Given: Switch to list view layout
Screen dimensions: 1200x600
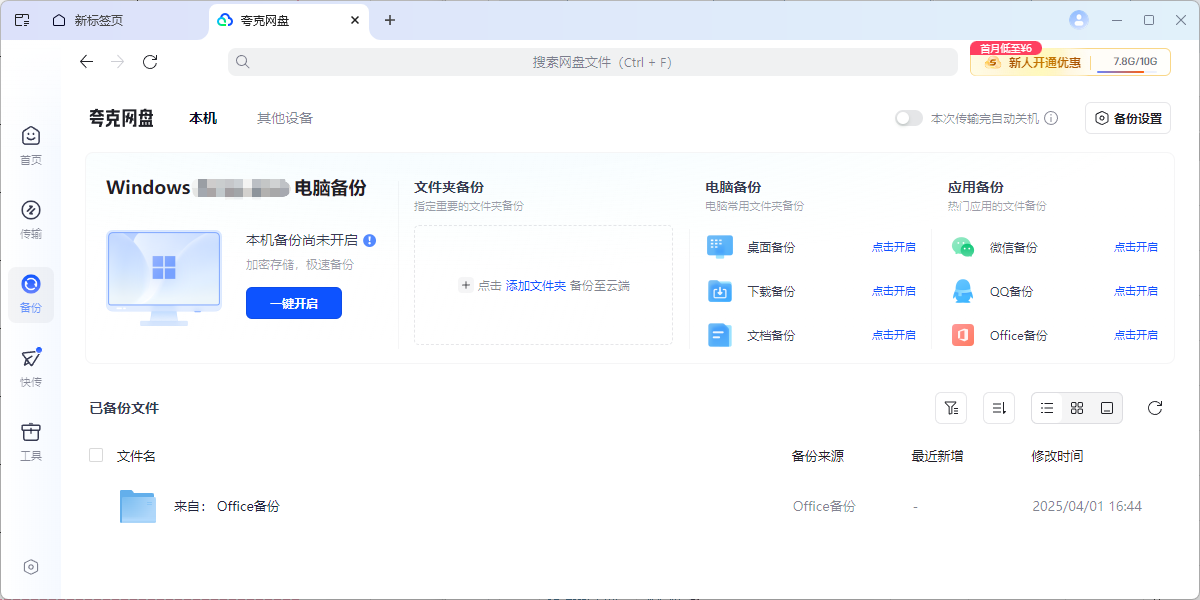Looking at the screenshot, I should pyautogui.click(x=1047, y=408).
